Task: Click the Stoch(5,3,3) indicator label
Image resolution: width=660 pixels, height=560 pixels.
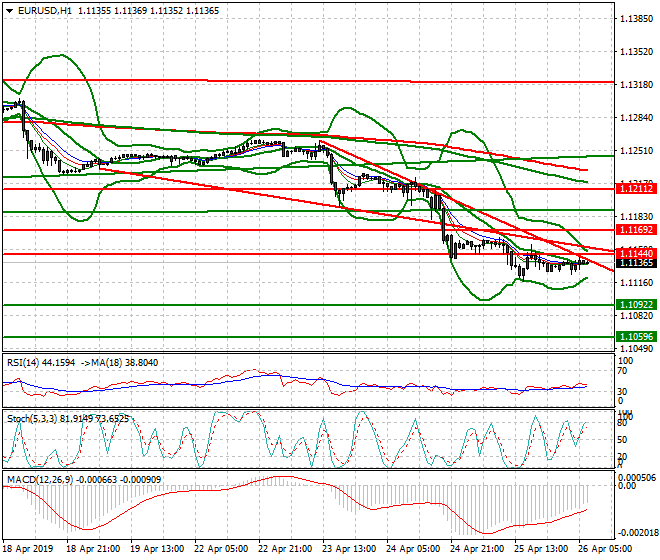Action: (x=32, y=419)
